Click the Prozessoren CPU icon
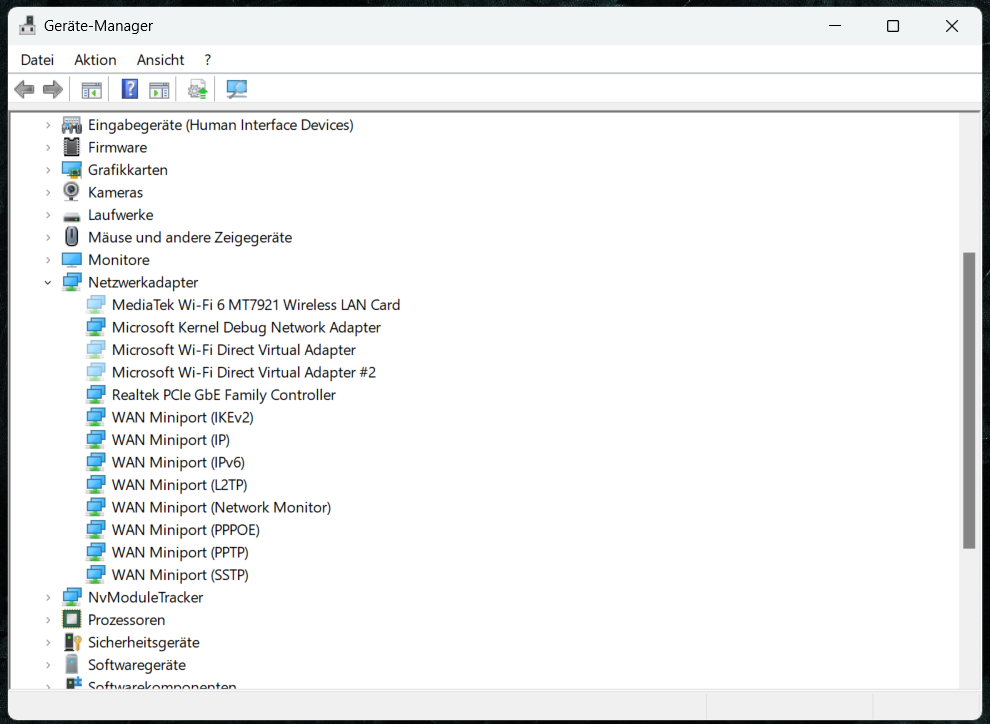 point(72,619)
